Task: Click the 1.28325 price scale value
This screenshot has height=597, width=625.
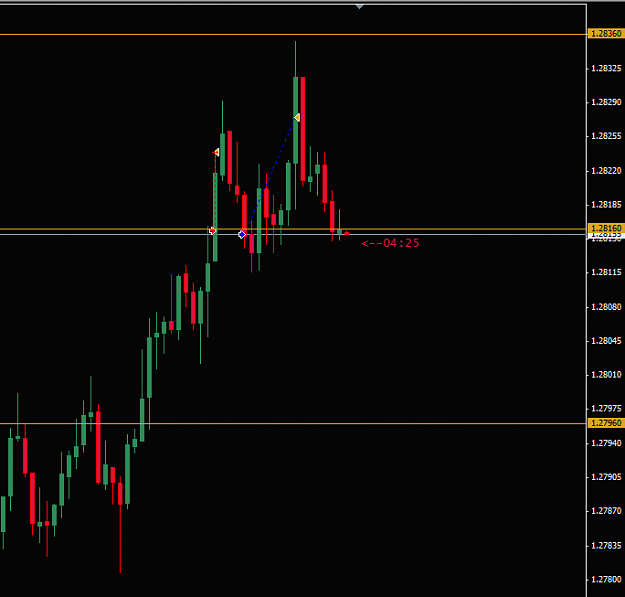Action: [x=606, y=69]
